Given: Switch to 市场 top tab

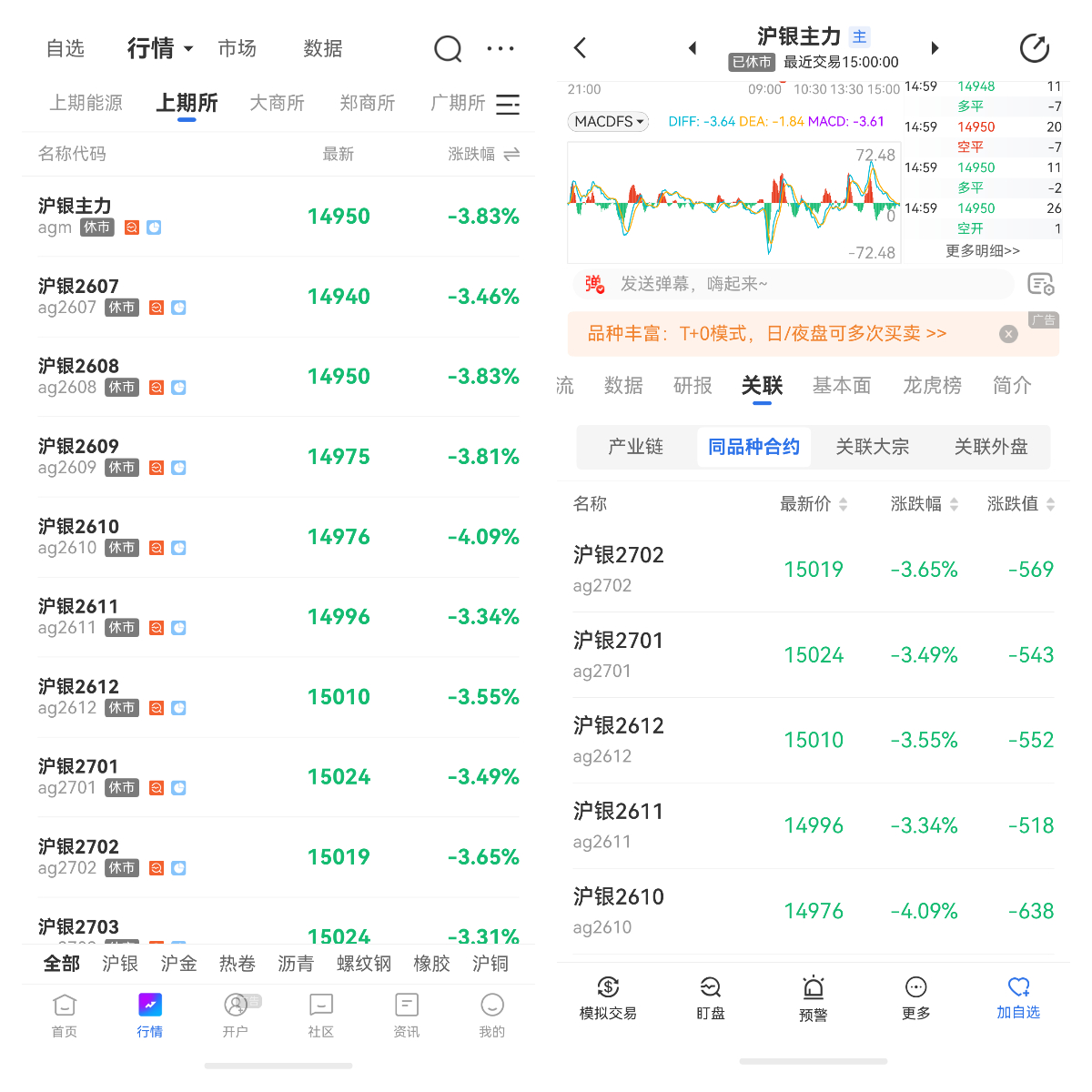Looking at the screenshot, I should [x=238, y=48].
